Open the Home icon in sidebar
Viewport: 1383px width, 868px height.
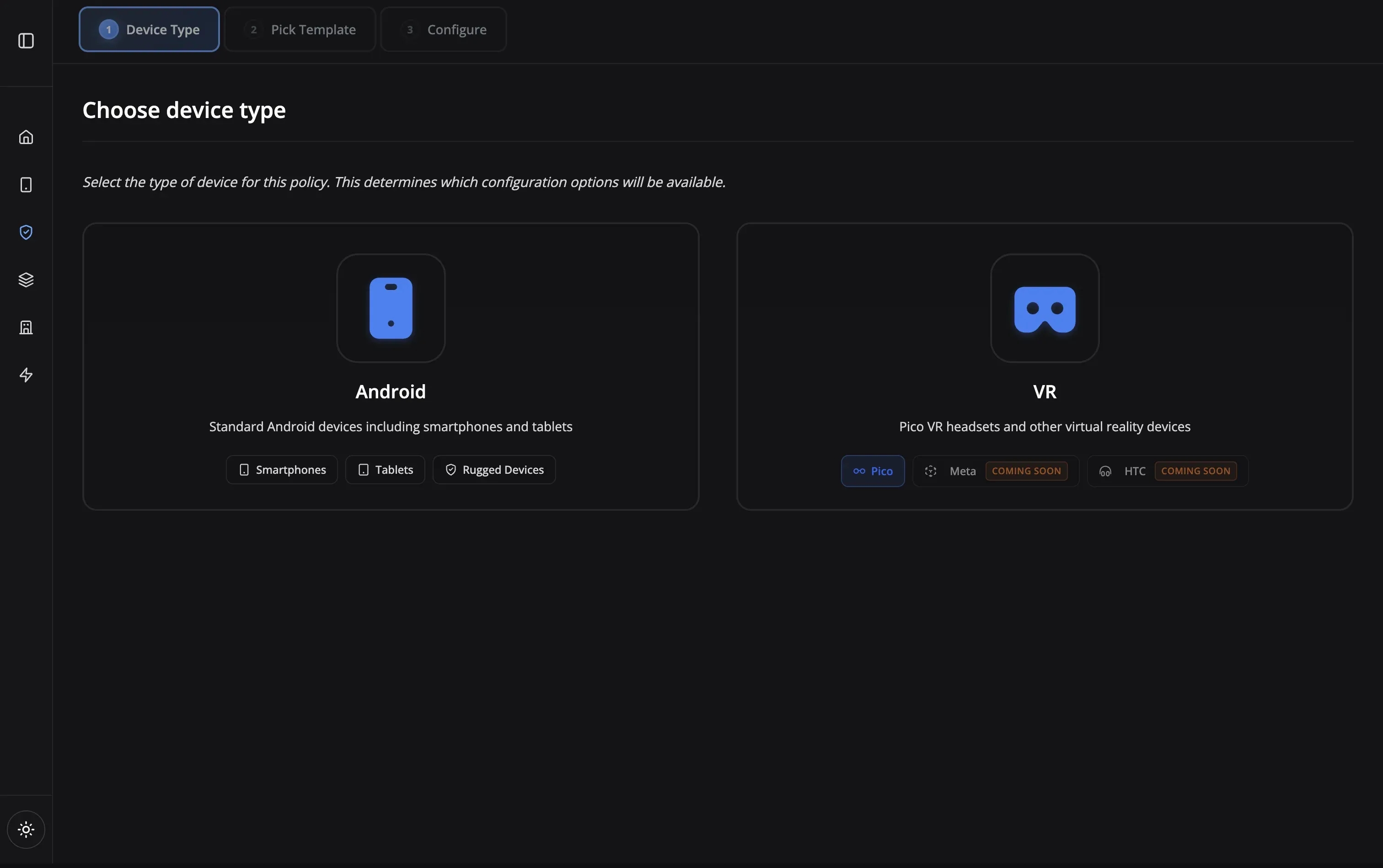click(x=26, y=137)
